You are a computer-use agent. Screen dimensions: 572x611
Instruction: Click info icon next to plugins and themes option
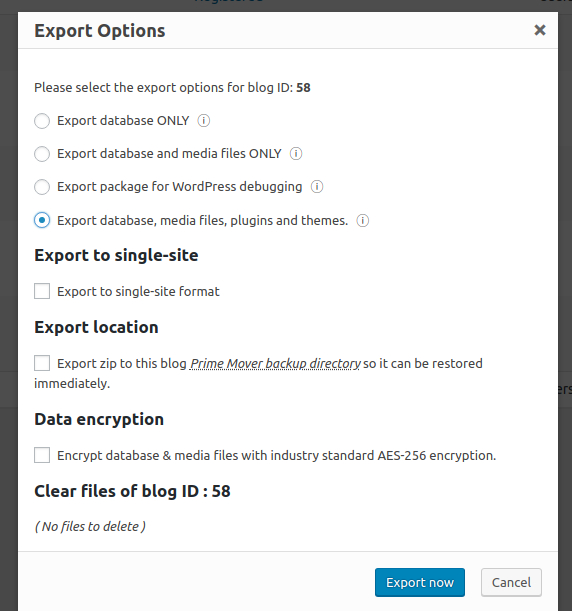[362, 221]
